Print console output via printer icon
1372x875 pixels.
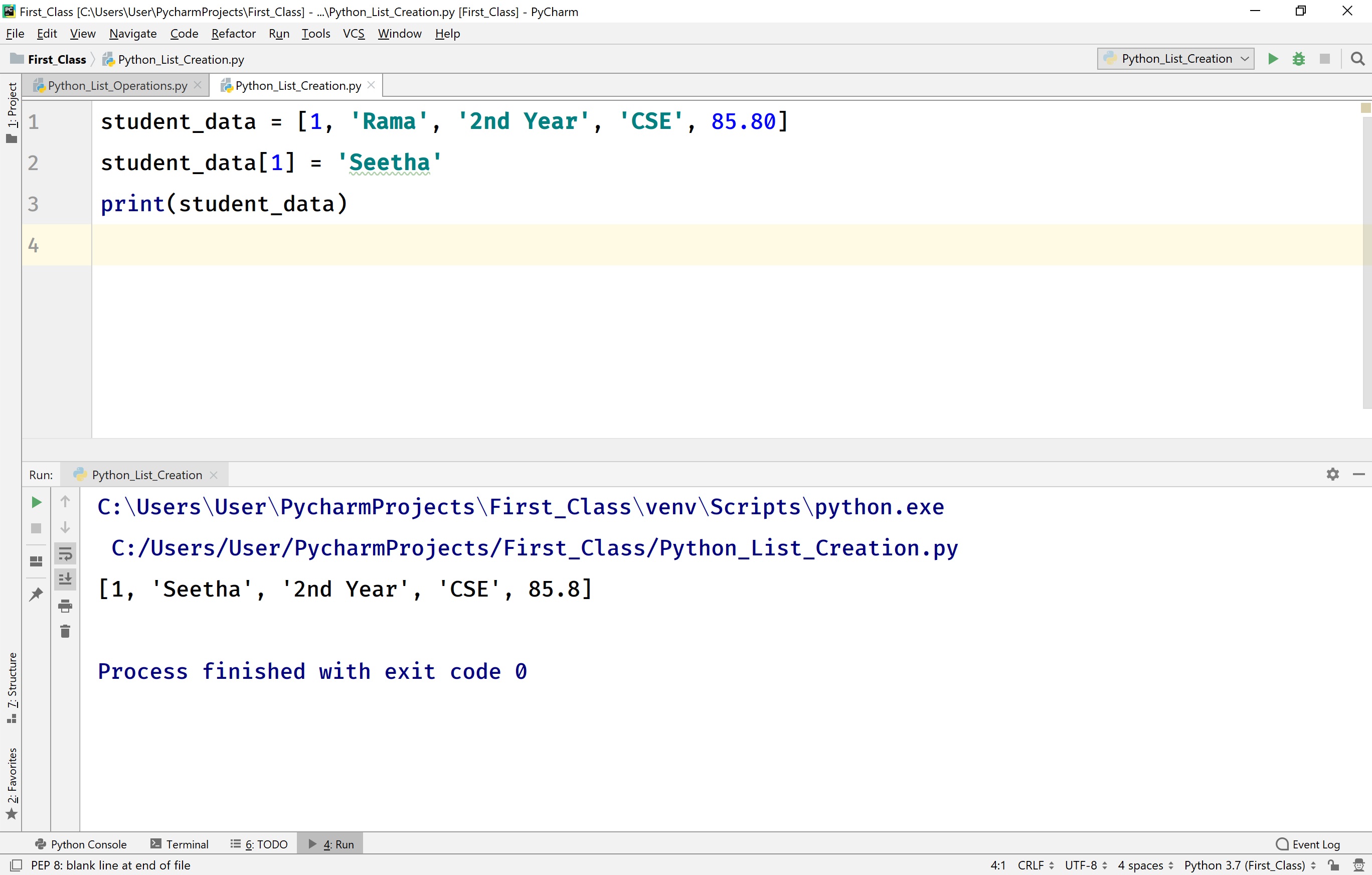coord(65,607)
